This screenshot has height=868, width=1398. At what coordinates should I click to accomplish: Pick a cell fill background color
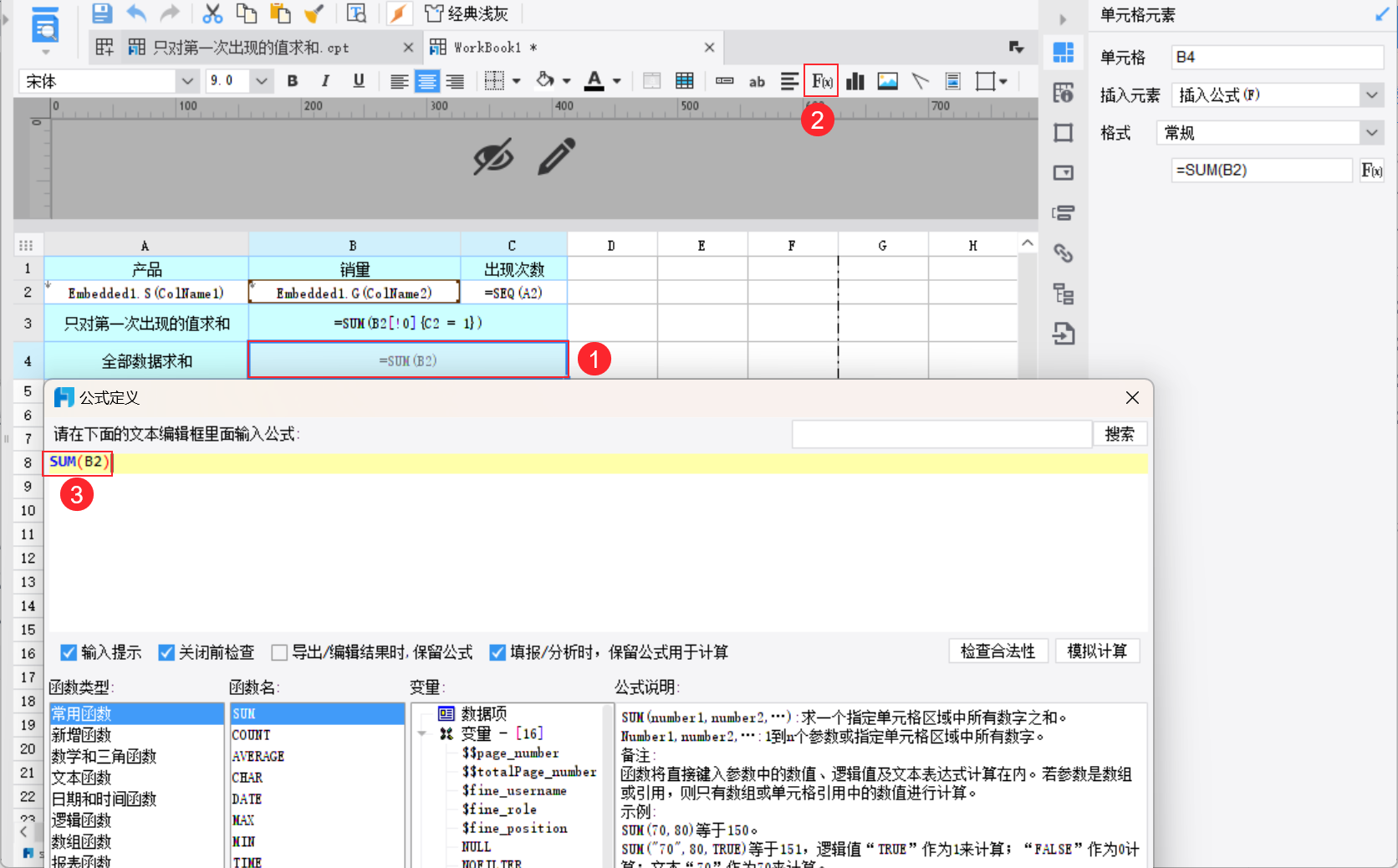[545, 81]
